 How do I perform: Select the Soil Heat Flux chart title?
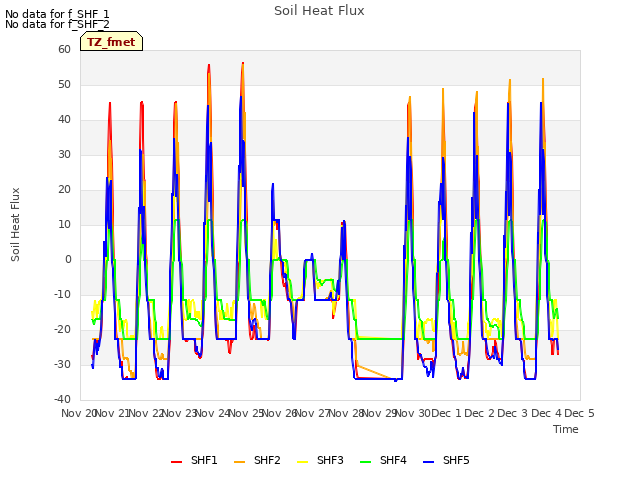click(x=319, y=11)
